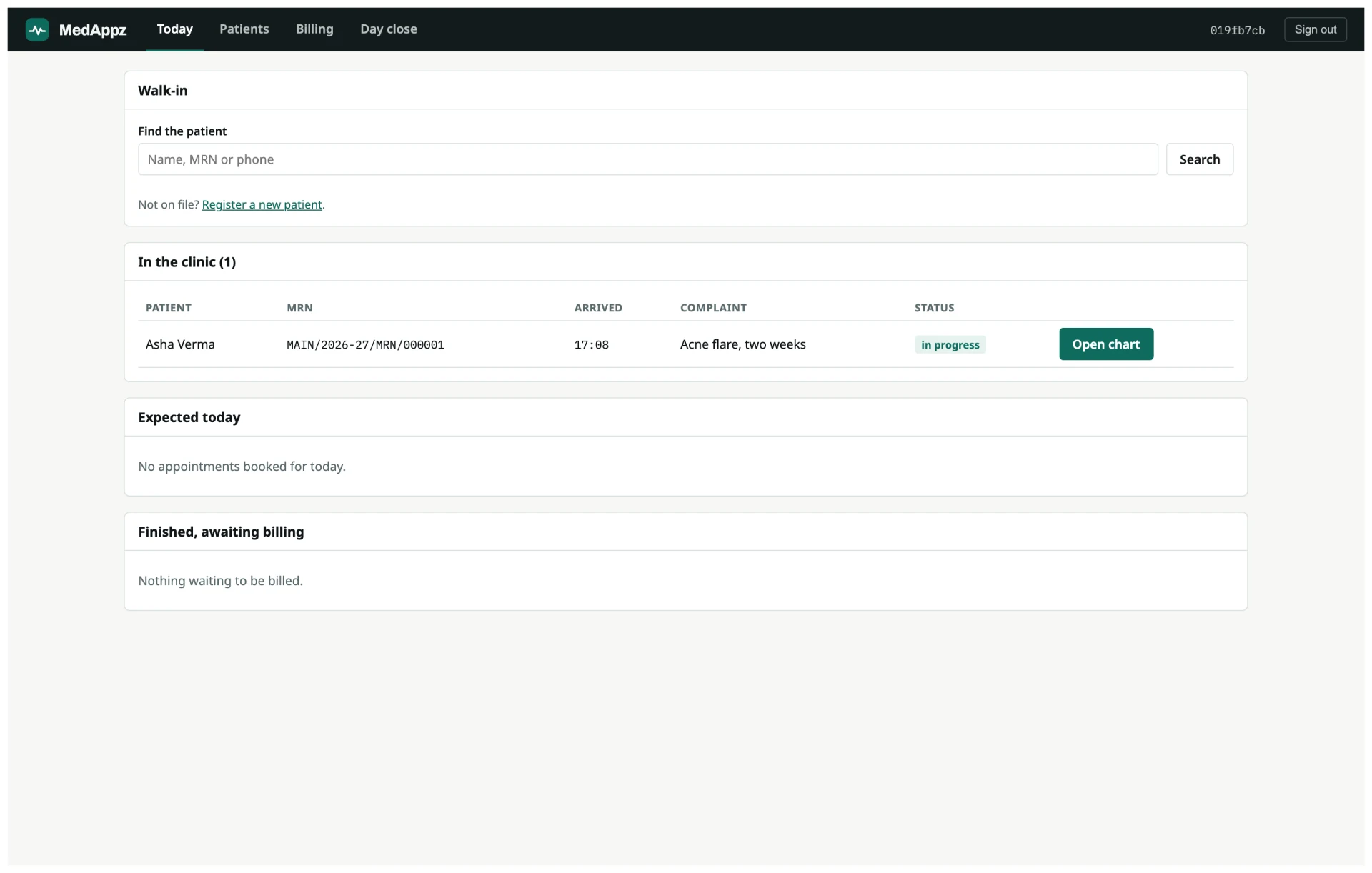Click arrival time 17:08
Viewport: 1372px width, 873px height.
591,345
